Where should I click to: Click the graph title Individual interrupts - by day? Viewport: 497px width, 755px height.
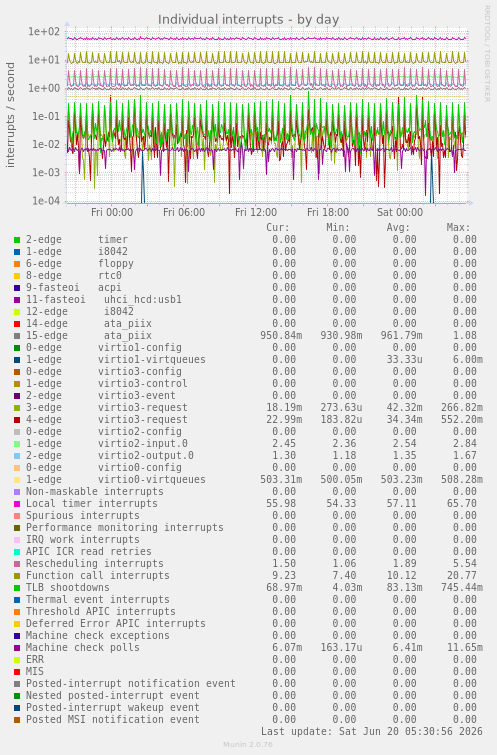click(248, 20)
